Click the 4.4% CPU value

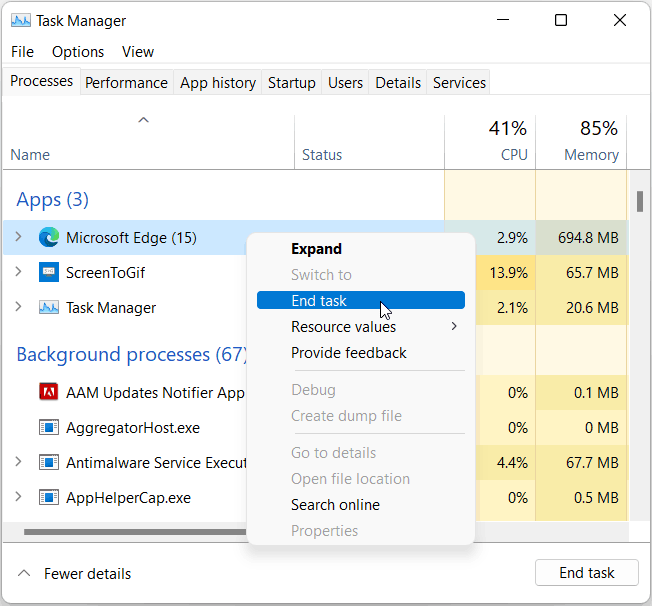pyautogui.click(x=512, y=463)
